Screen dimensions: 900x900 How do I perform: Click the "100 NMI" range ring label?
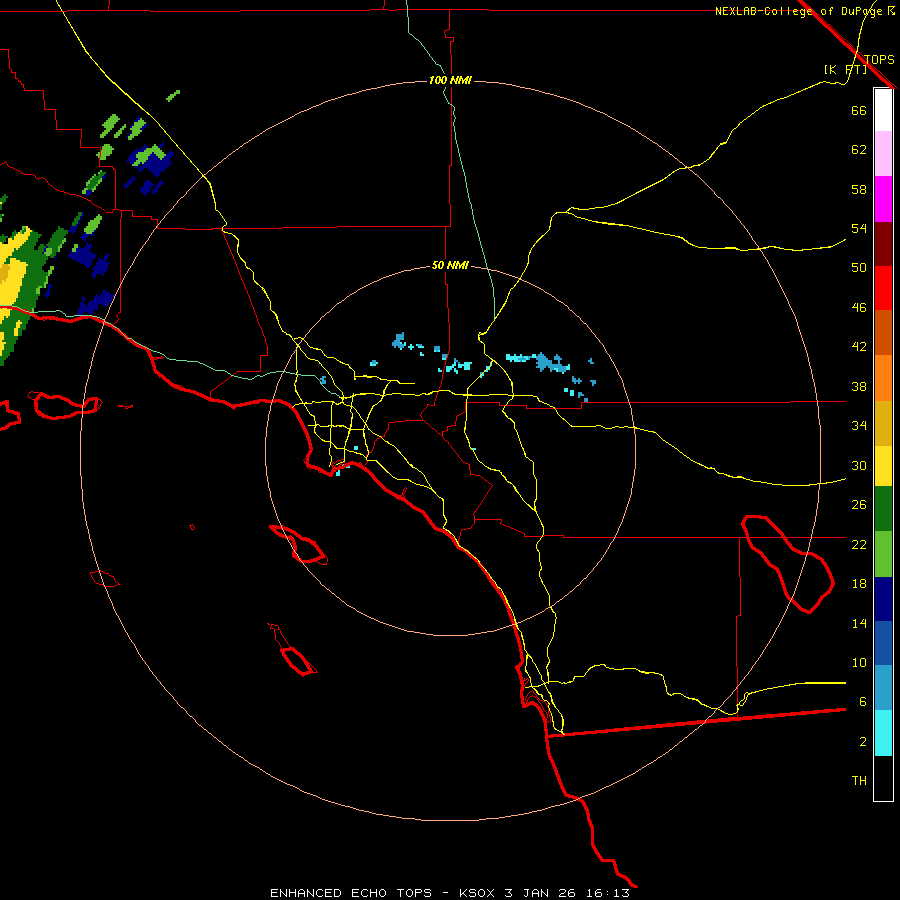450,80
